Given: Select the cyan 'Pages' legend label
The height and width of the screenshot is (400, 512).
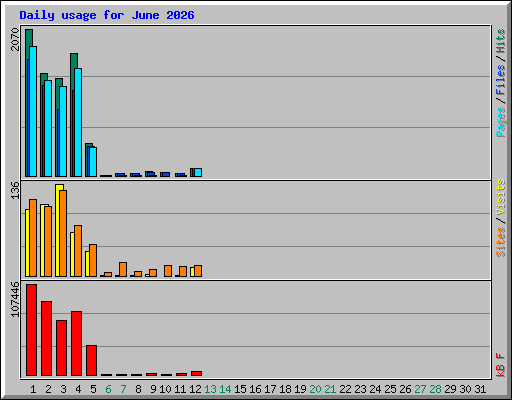Looking at the screenshot, I should 501,122.
